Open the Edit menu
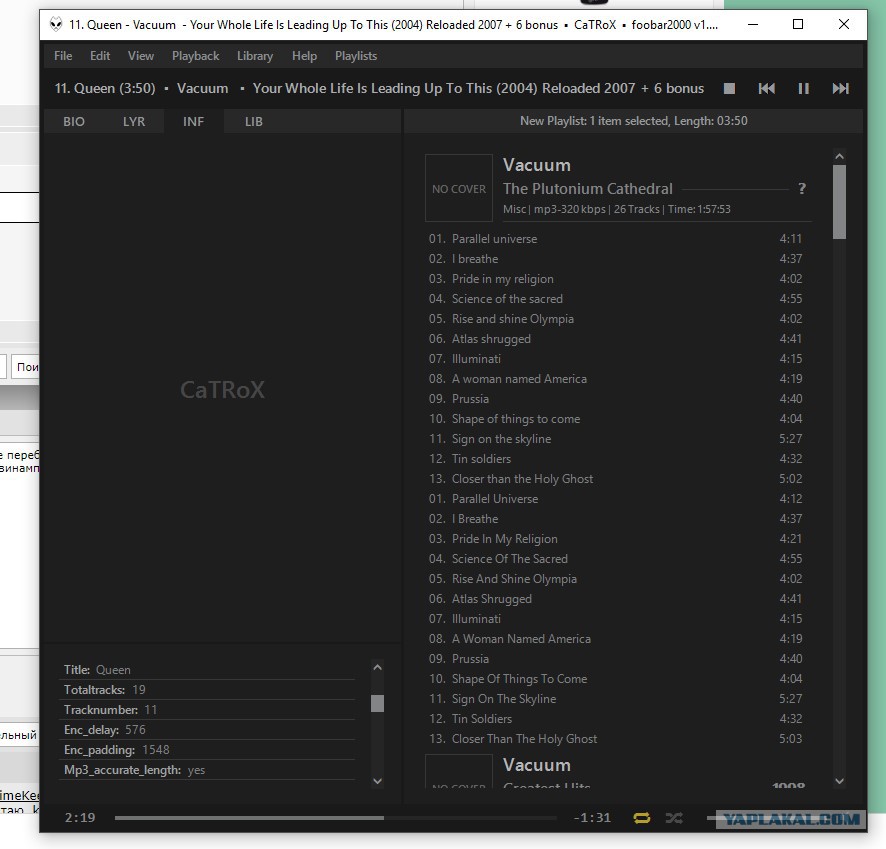 [x=100, y=56]
